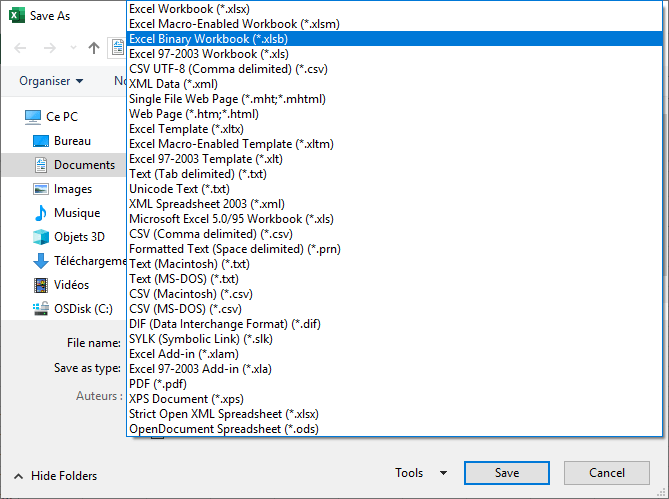Open Musique folder in sidebar
This screenshot has width=669, height=499.
(77, 213)
